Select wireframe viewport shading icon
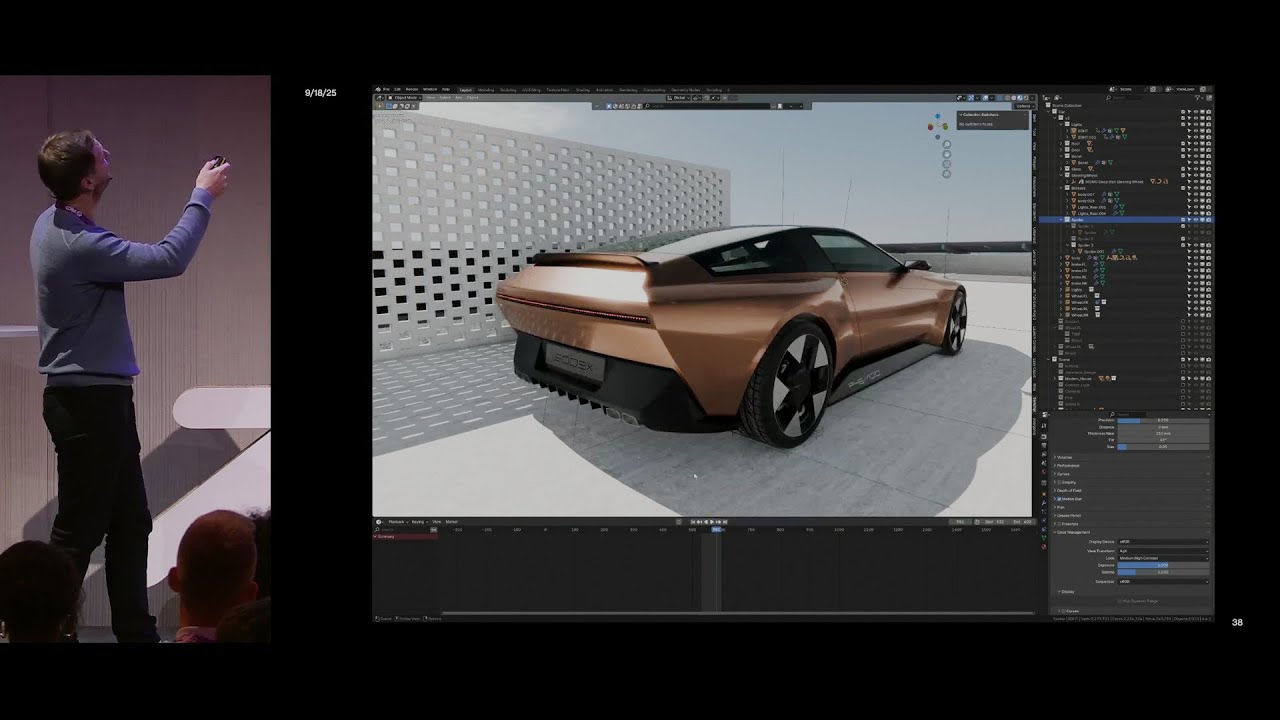 [x=1007, y=98]
